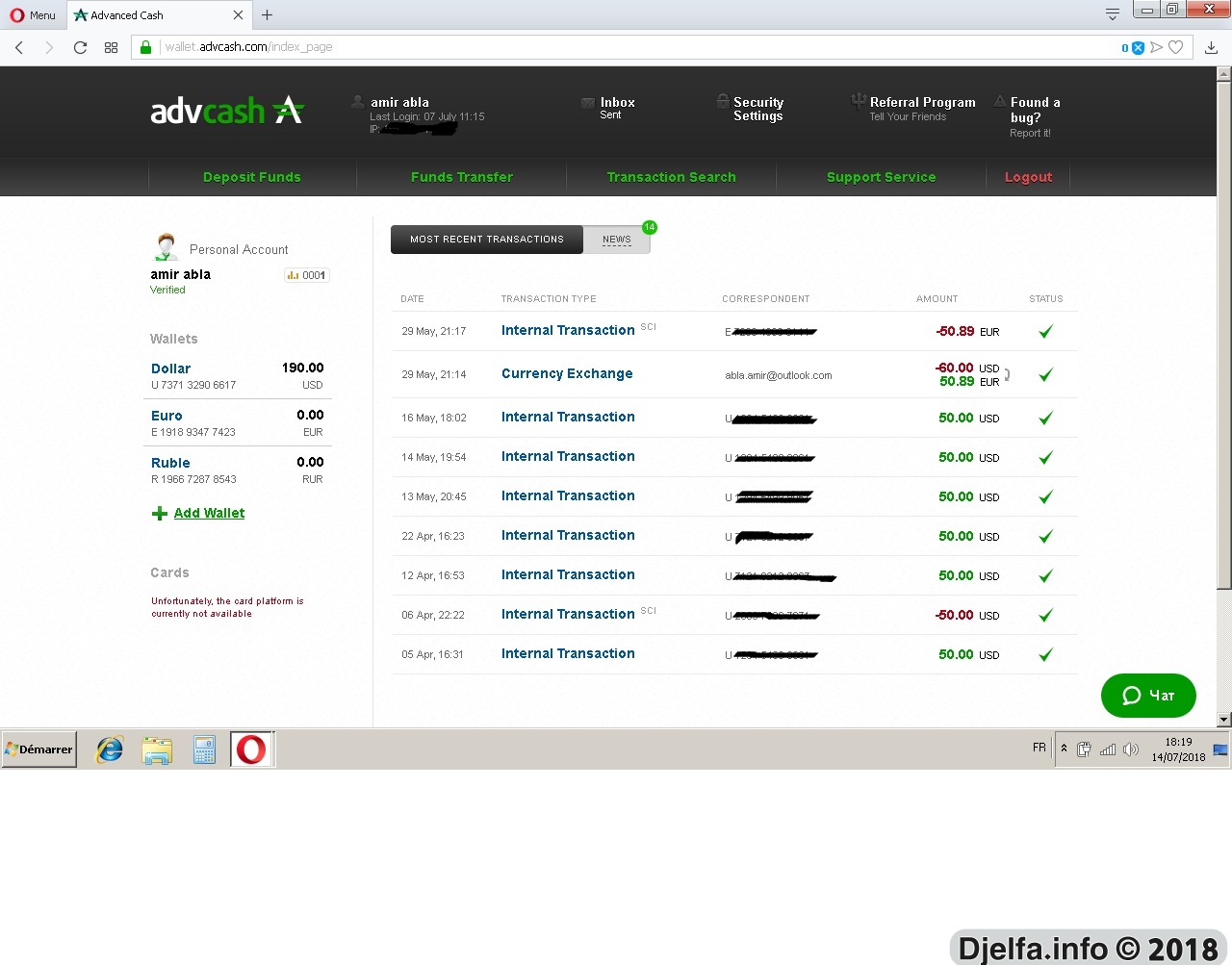The image size is (1232, 965).
Task: Click status checkmark for 29 May 21:17 row
Action: pos(1046,331)
